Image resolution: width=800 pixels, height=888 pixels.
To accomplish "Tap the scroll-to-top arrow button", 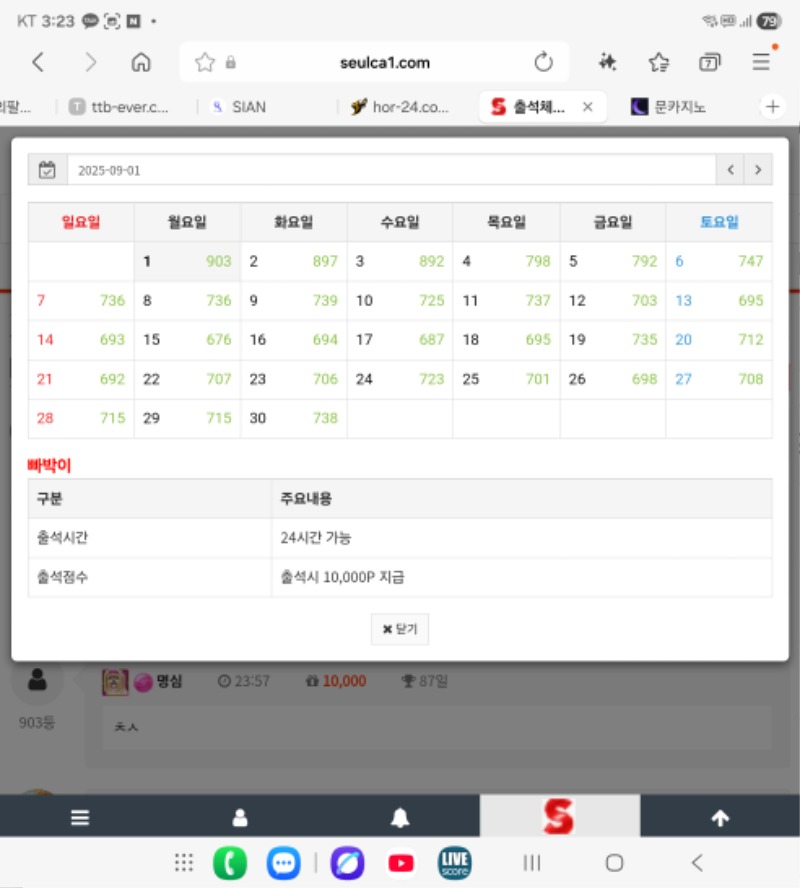I will coord(720,818).
